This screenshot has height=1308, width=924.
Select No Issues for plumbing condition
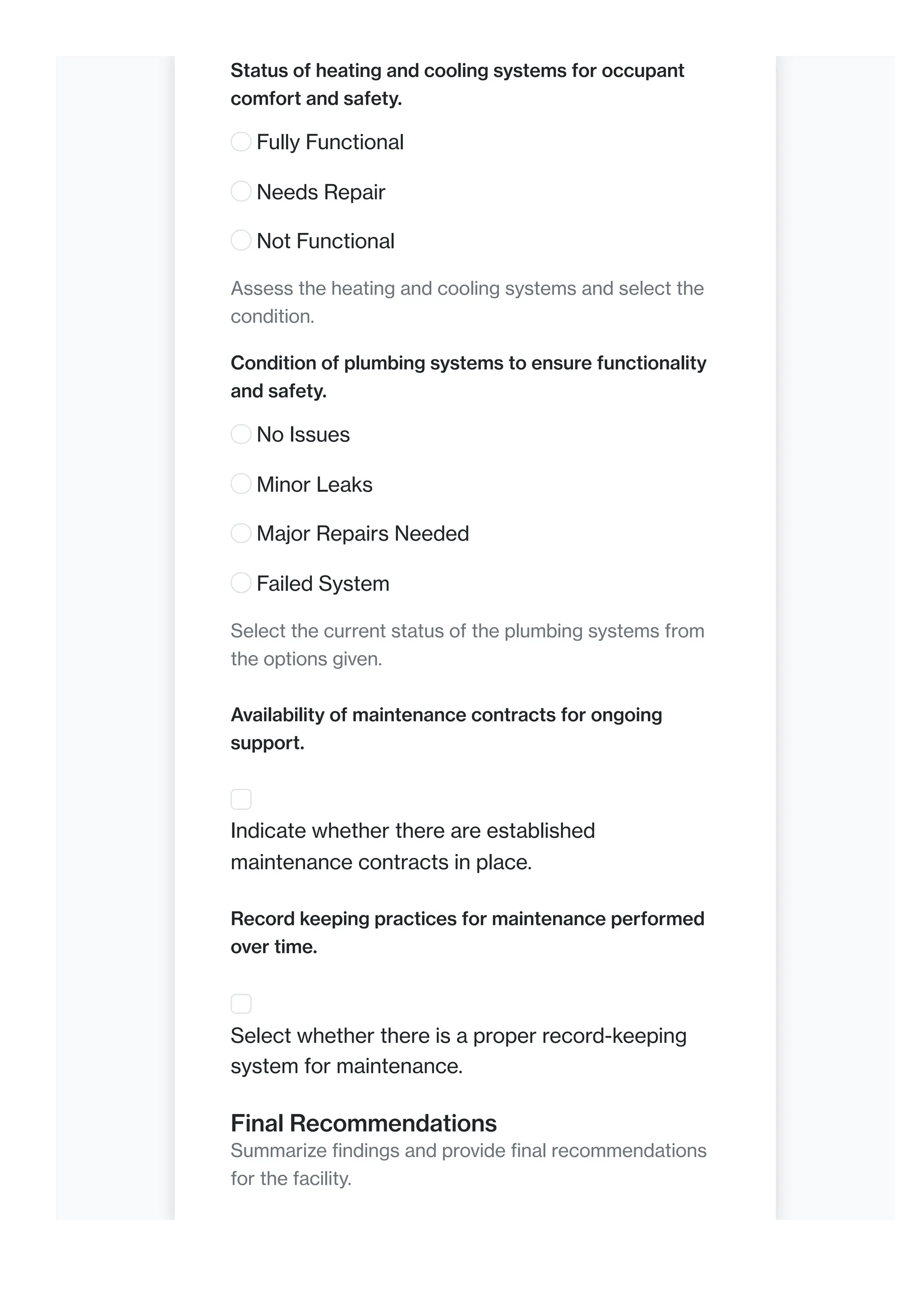pyautogui.click(x=241, y=434)
